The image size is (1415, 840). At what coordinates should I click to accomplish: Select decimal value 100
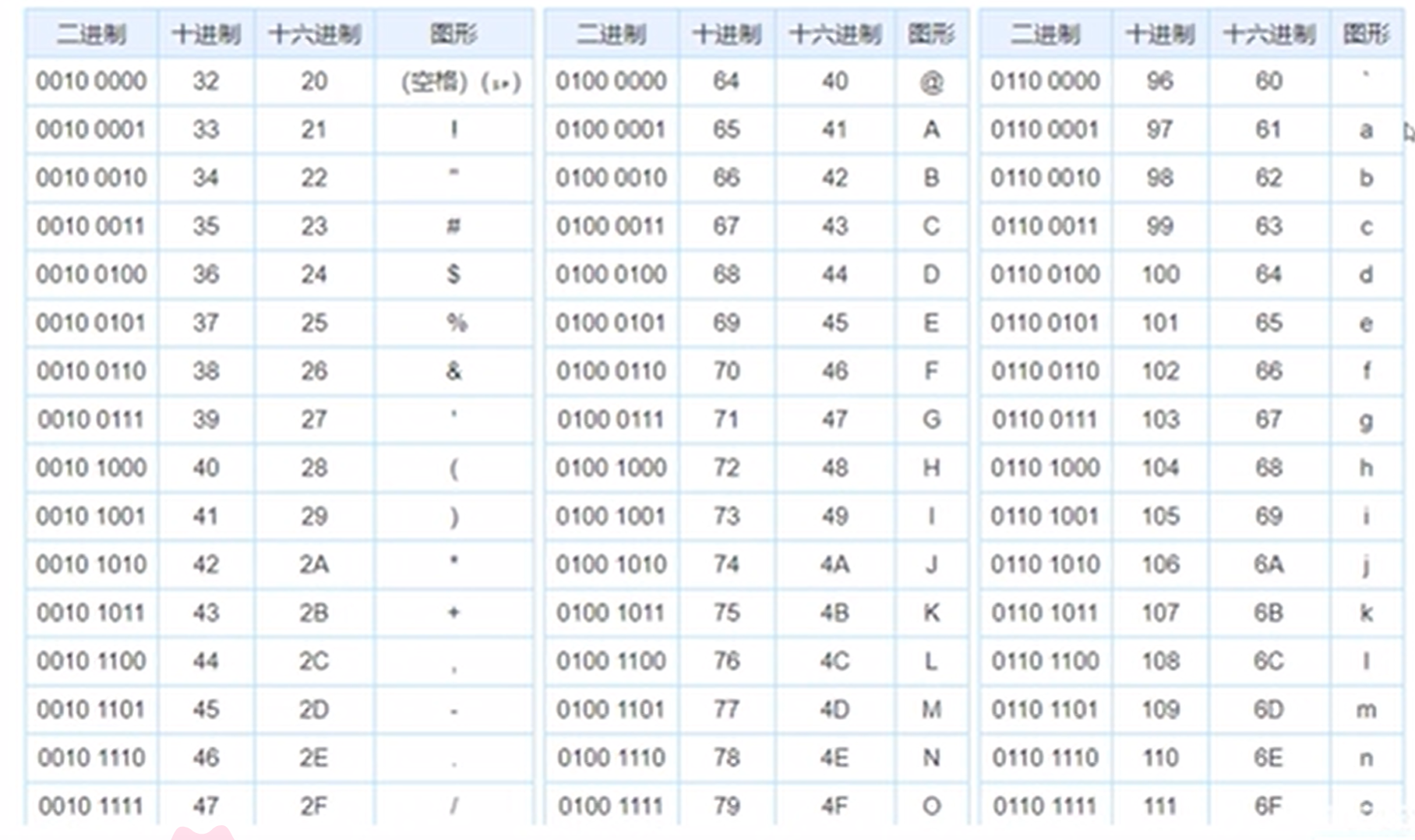click(1160, 274)
